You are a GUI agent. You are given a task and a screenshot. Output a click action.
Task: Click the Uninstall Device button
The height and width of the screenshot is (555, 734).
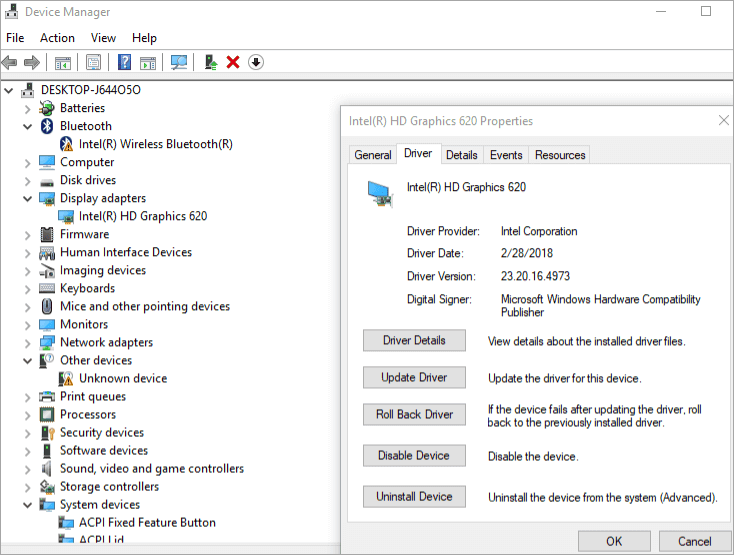tap(414, 497)
